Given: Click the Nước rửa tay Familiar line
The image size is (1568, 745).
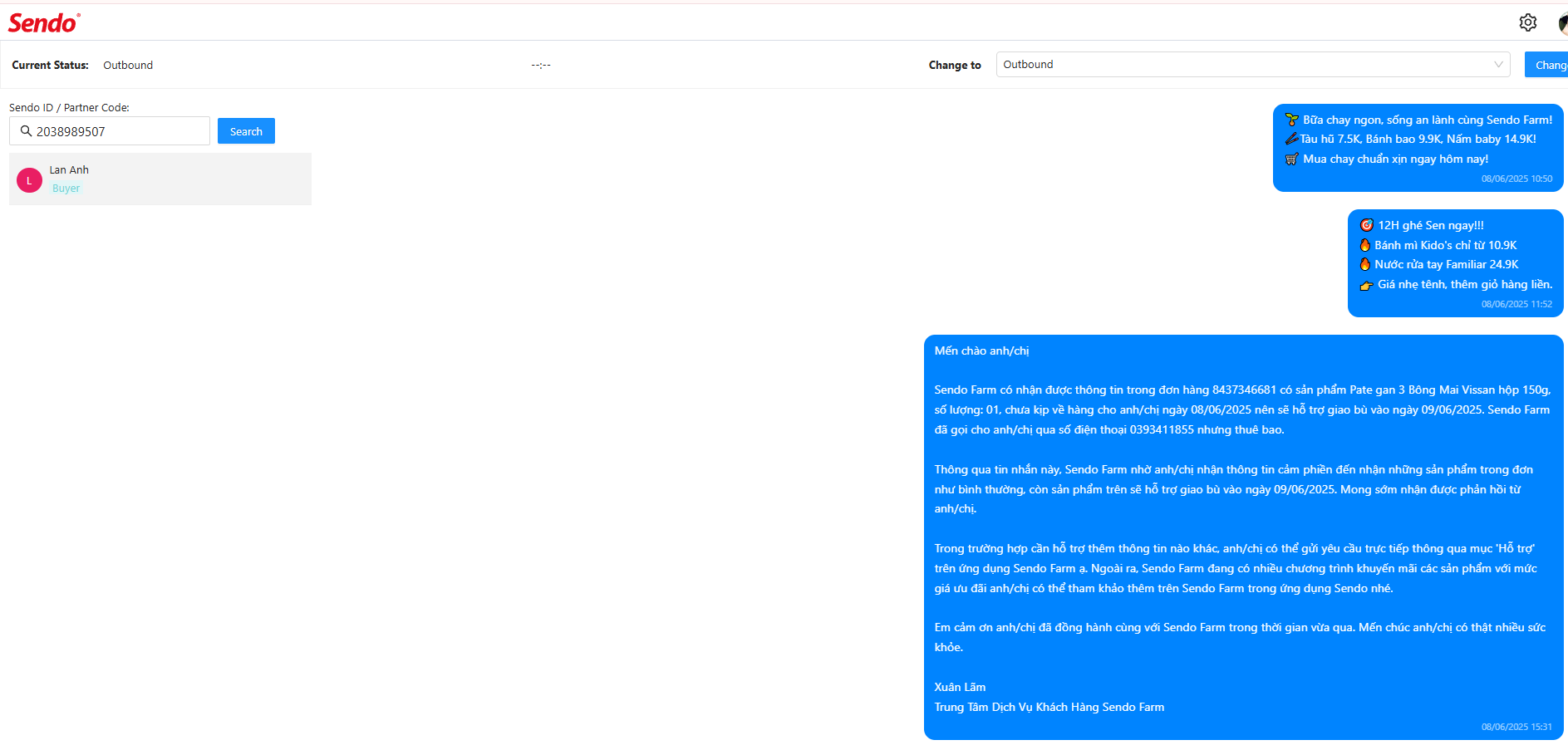Looking at the screenshot, I should pyautogui.click(x=1439, y=264).
